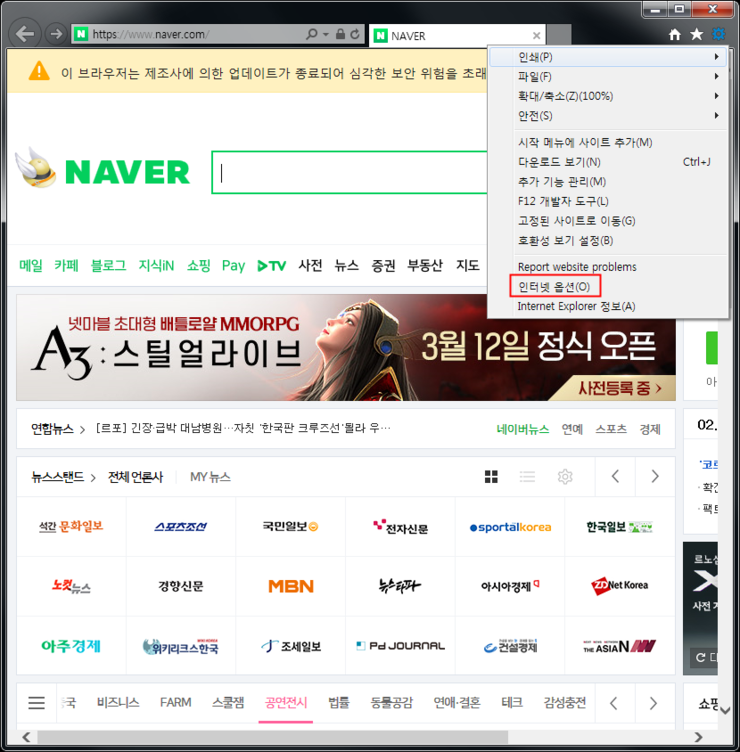The height and width of the screenshot is (752, 740).
Task: Open address bar dropdown arrow
Action: click(326, 35)
